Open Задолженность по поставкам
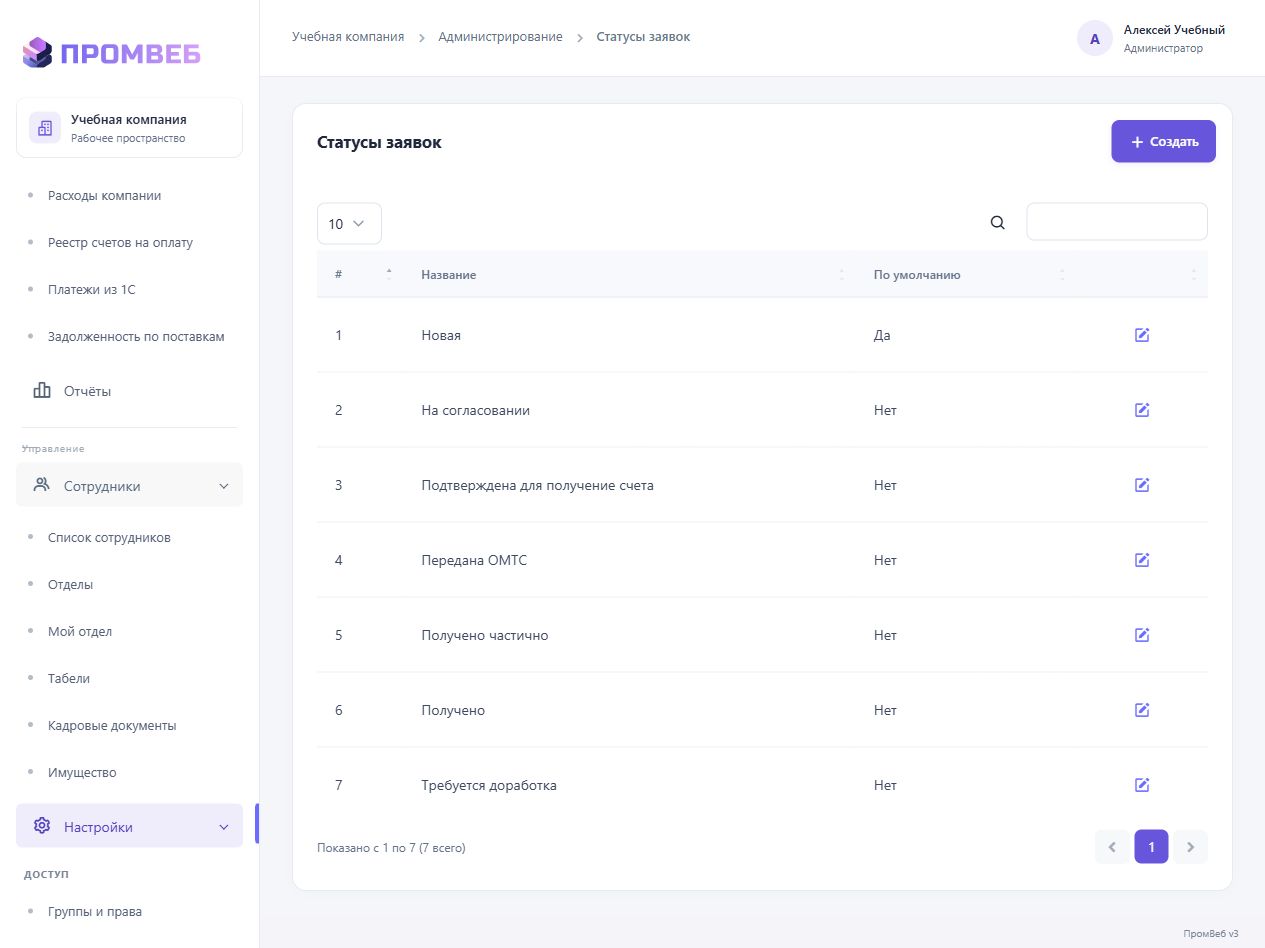The height and width of the screenshot is (948, 1265). 136,337
